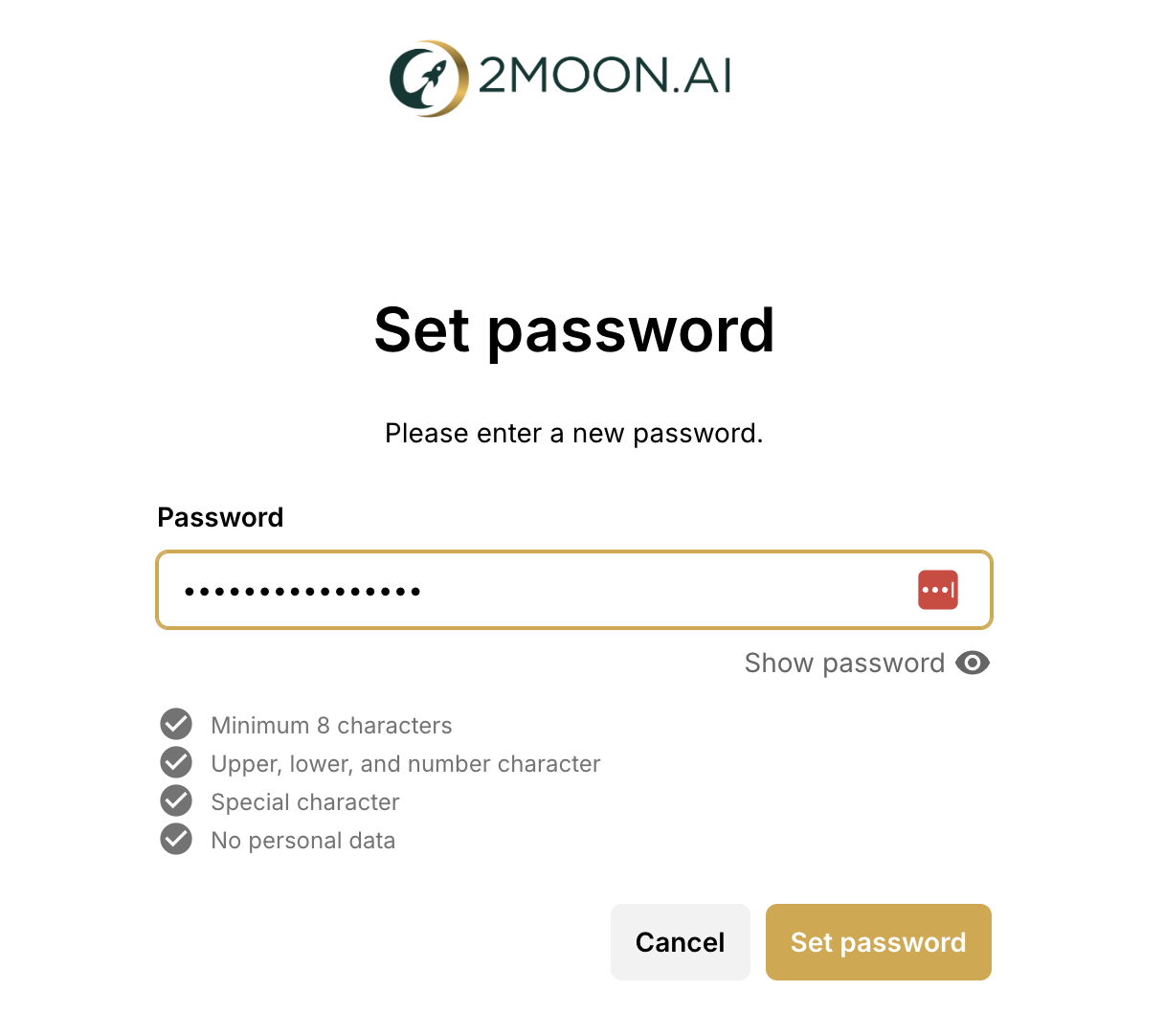Click the 2MOON.AI brand name text

pos(604,76)
